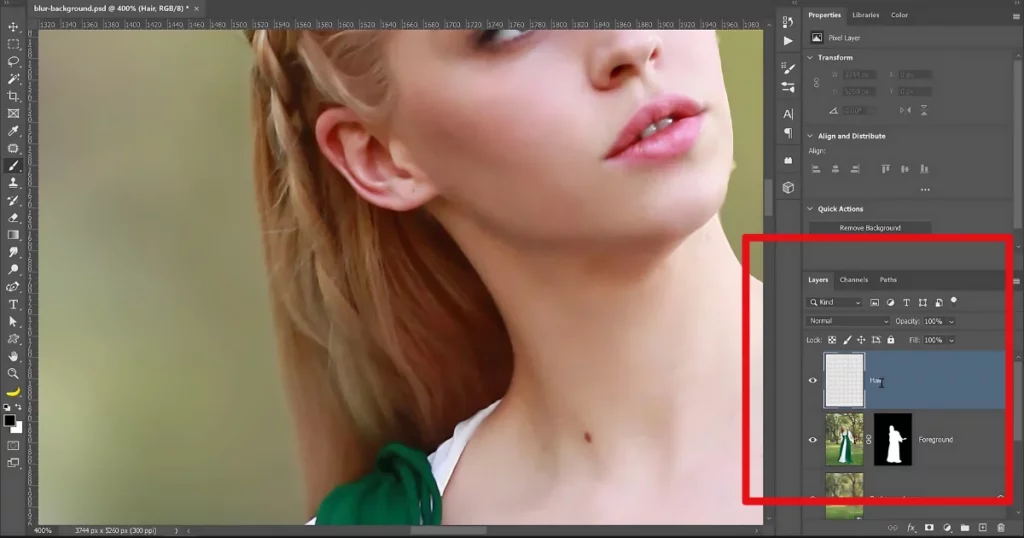The height and width of the screenshot is (538, 1024).
Task: Open the Properties panel menu
Action: click(x=1016, y=15)
